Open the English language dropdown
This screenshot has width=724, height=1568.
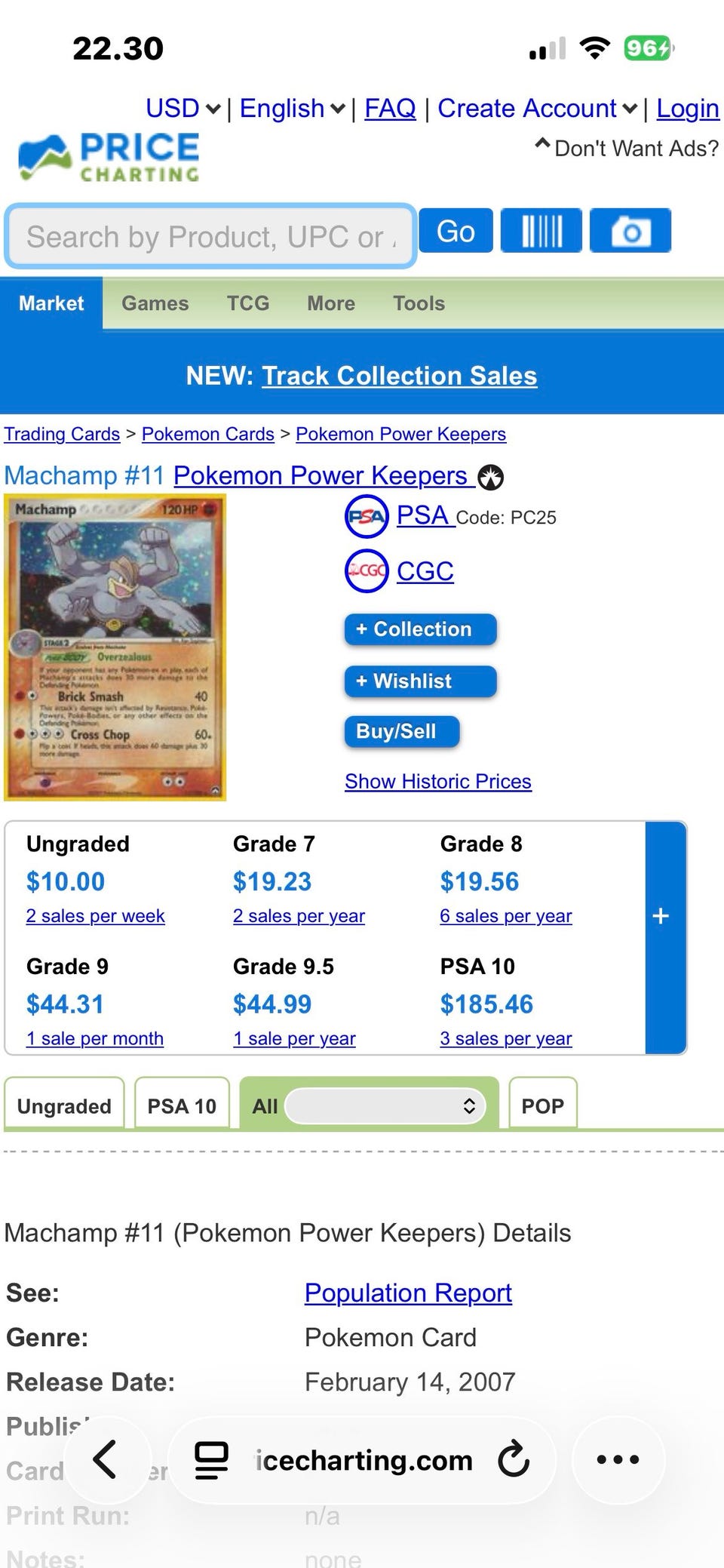293,109
